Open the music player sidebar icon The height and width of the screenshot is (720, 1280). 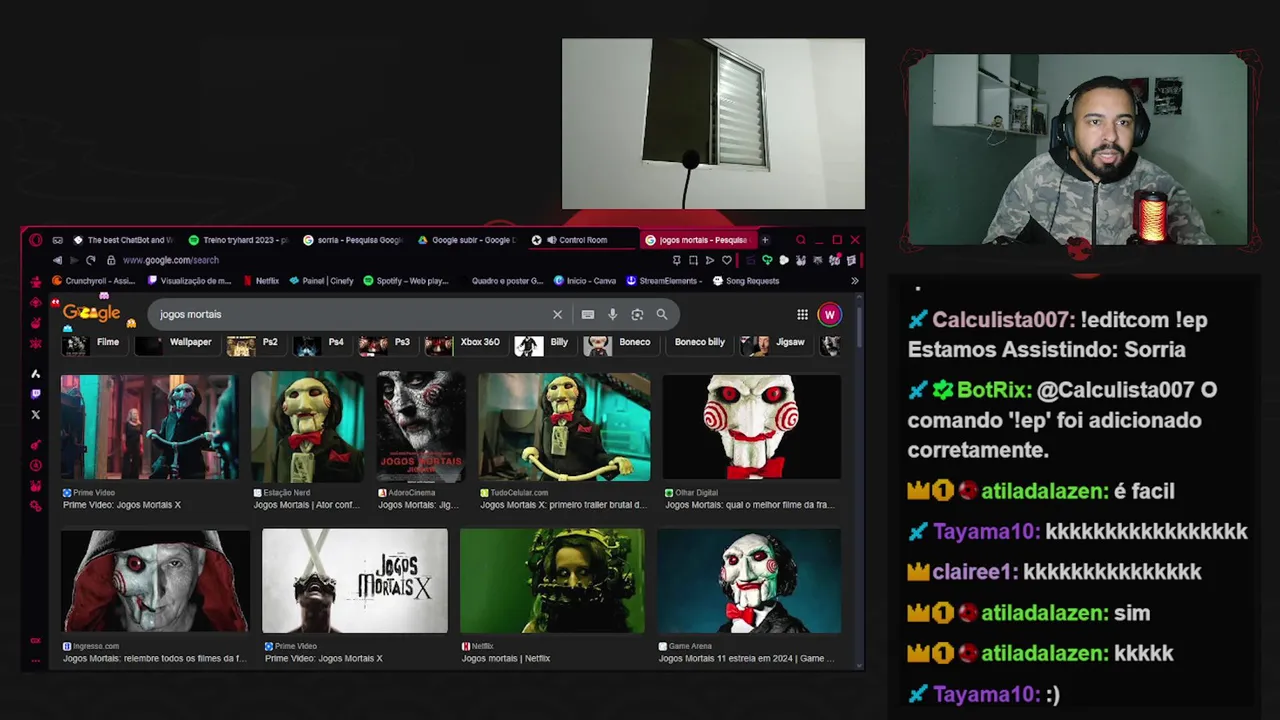(x=36, y=445)
